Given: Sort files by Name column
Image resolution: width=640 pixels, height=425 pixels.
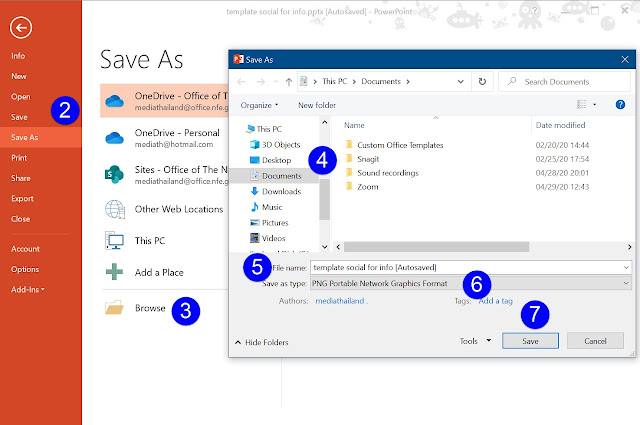Looking at the screenshot, I should click(x=354, y=125).
